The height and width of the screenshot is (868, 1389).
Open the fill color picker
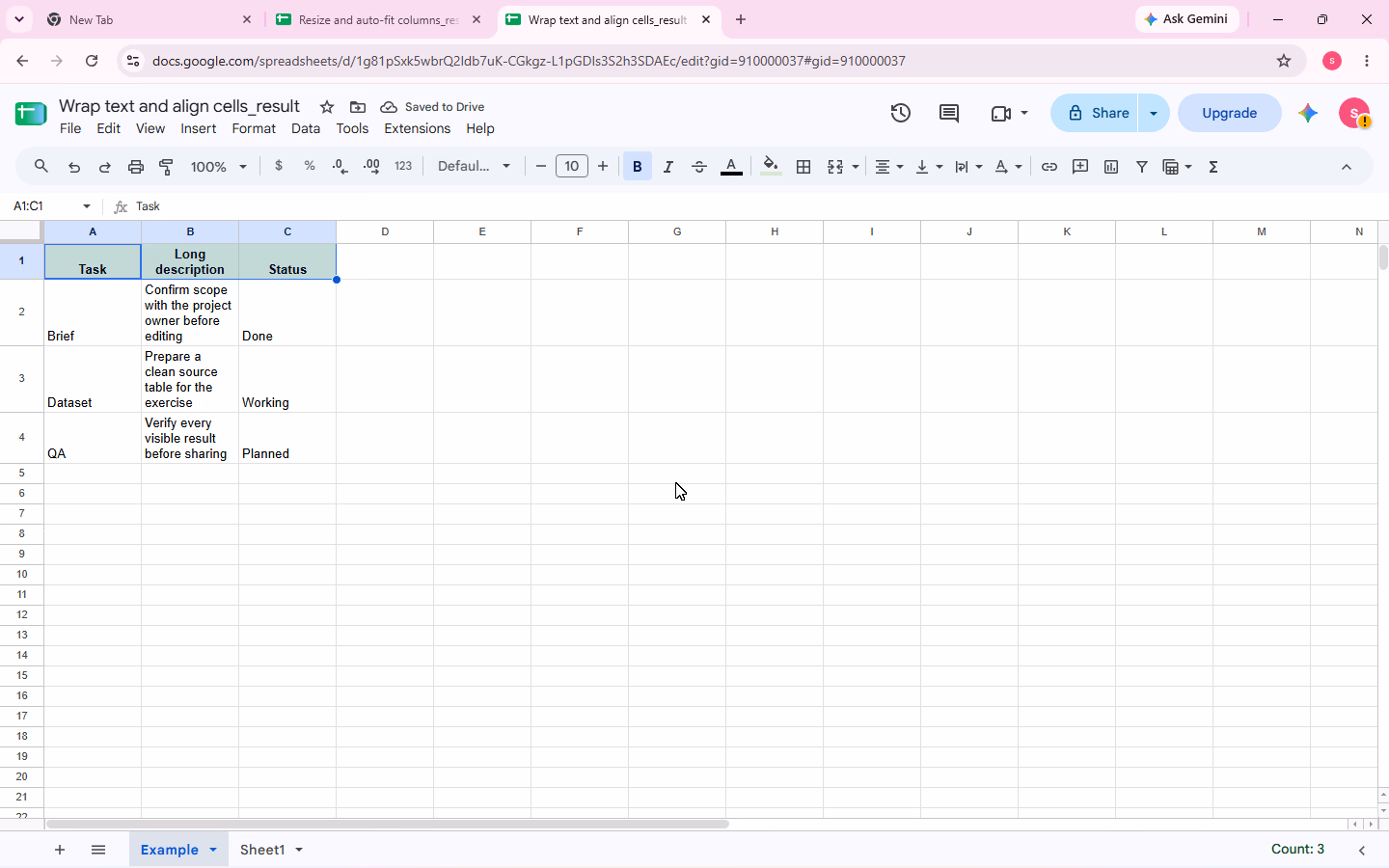[x=771, y=167]
